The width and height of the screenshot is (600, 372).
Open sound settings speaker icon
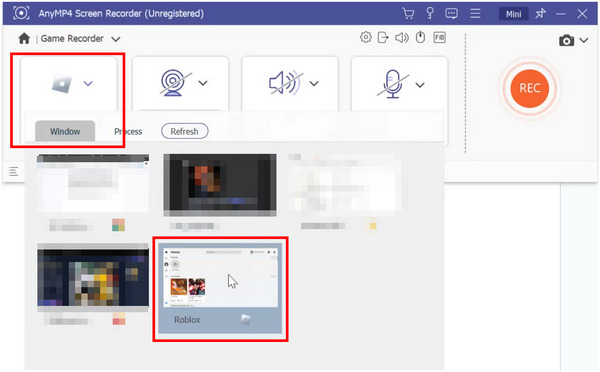402,38
